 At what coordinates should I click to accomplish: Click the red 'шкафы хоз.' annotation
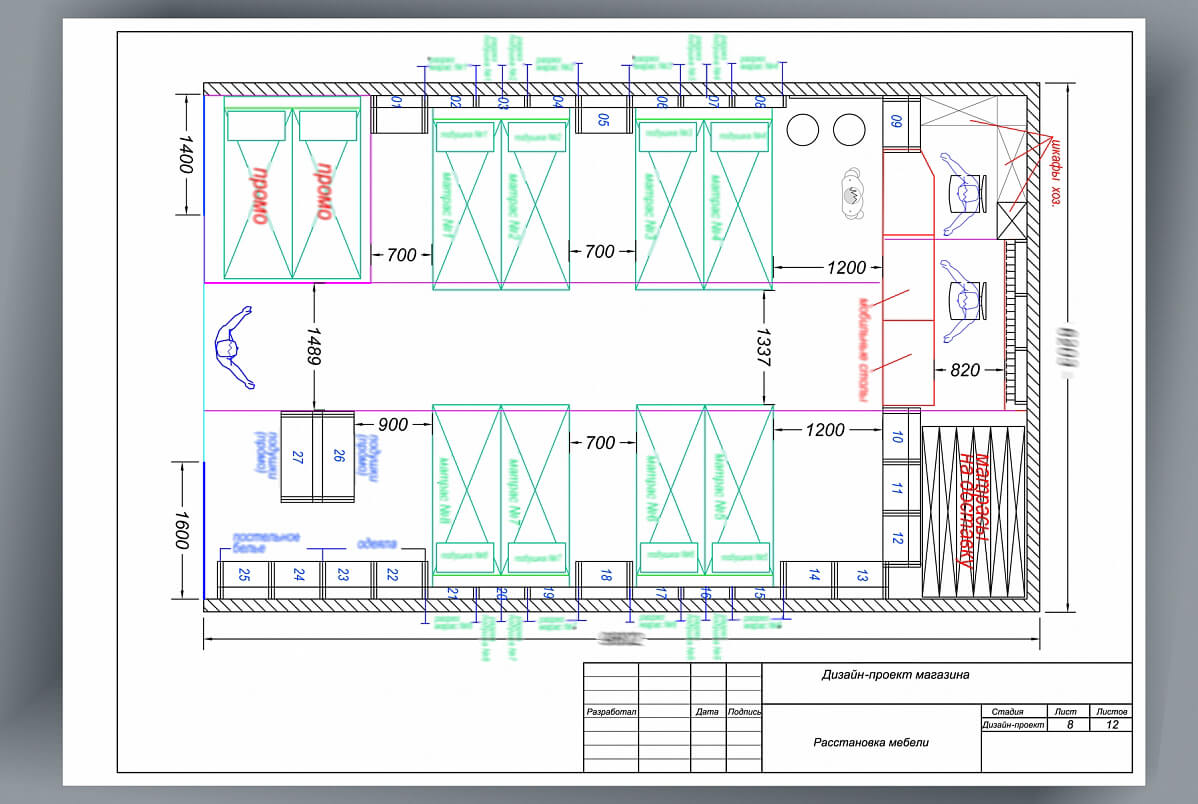(x=1056, y=172)
